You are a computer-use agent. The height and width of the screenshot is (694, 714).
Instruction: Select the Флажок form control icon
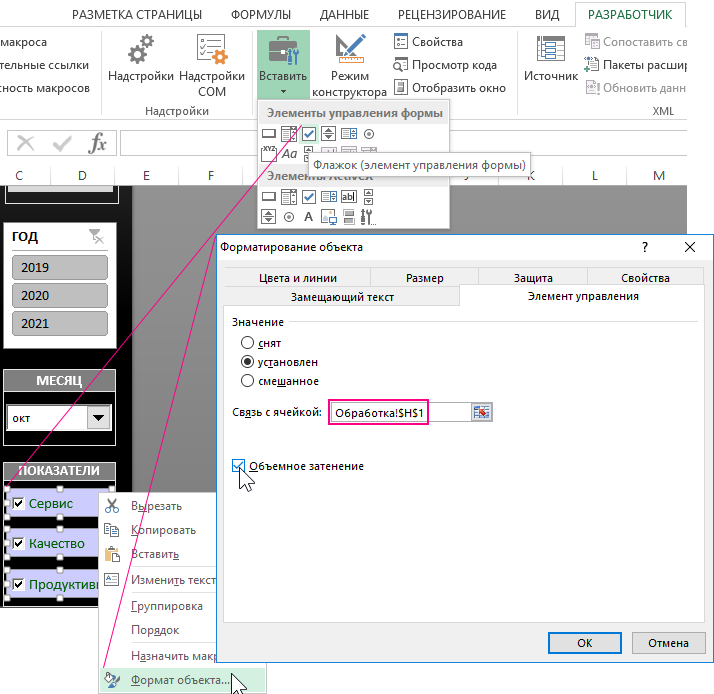tap(309, 133)
